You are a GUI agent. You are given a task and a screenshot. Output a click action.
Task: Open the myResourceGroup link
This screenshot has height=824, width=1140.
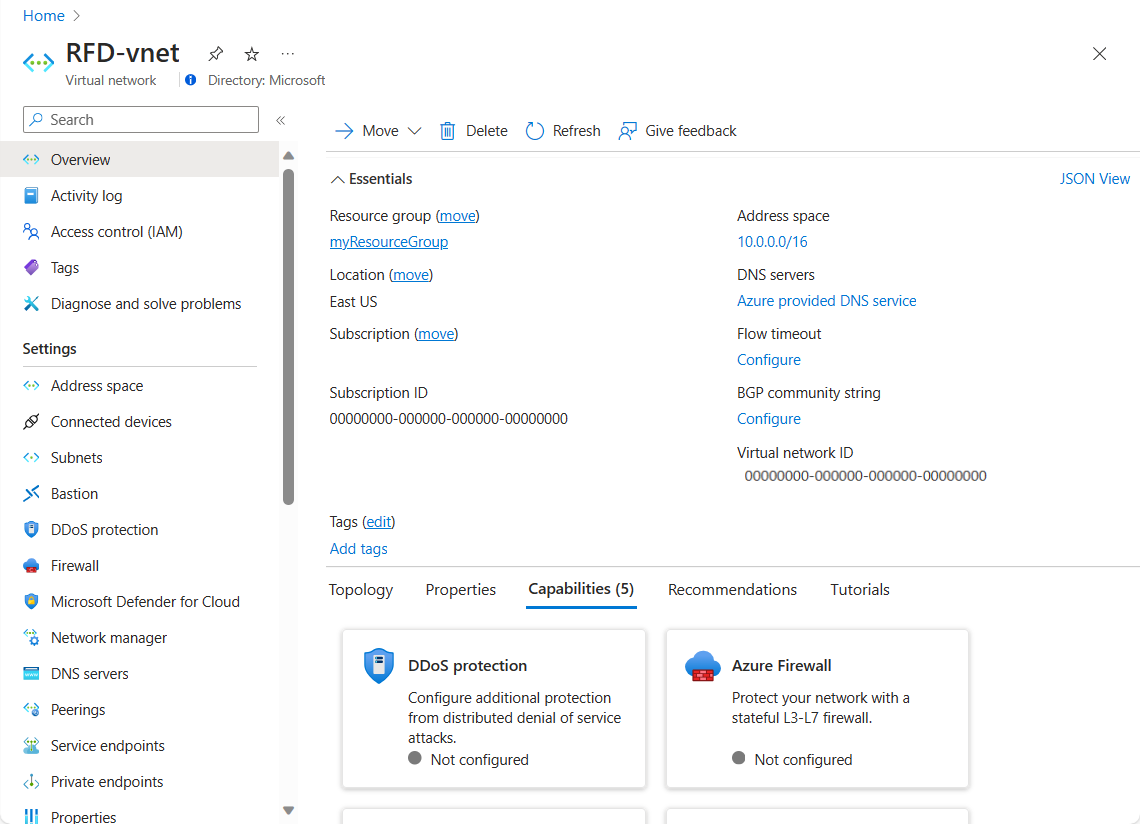[389, 242]
